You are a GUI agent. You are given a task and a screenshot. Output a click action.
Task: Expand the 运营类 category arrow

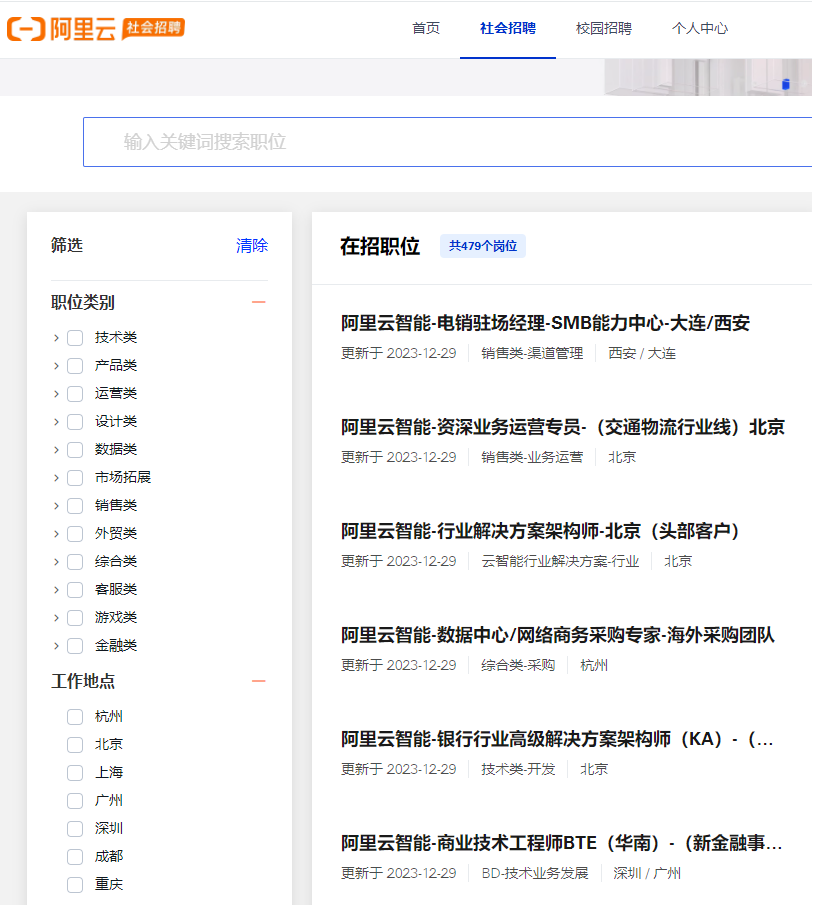(56, 394)
